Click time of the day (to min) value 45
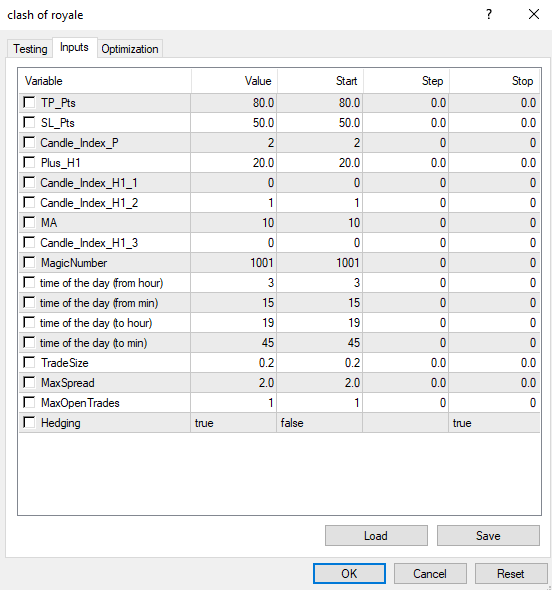 pyautogui.click(x=234, y=343)
